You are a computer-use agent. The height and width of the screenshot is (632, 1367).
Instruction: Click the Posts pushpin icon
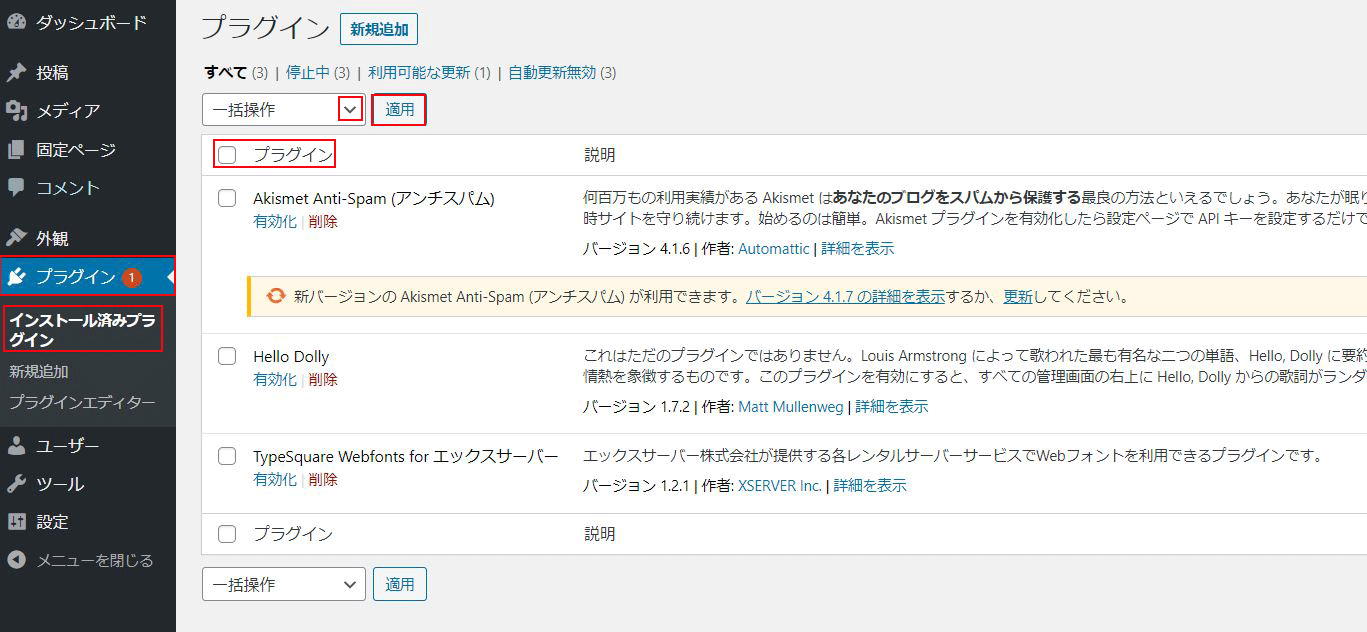[16, 73]
